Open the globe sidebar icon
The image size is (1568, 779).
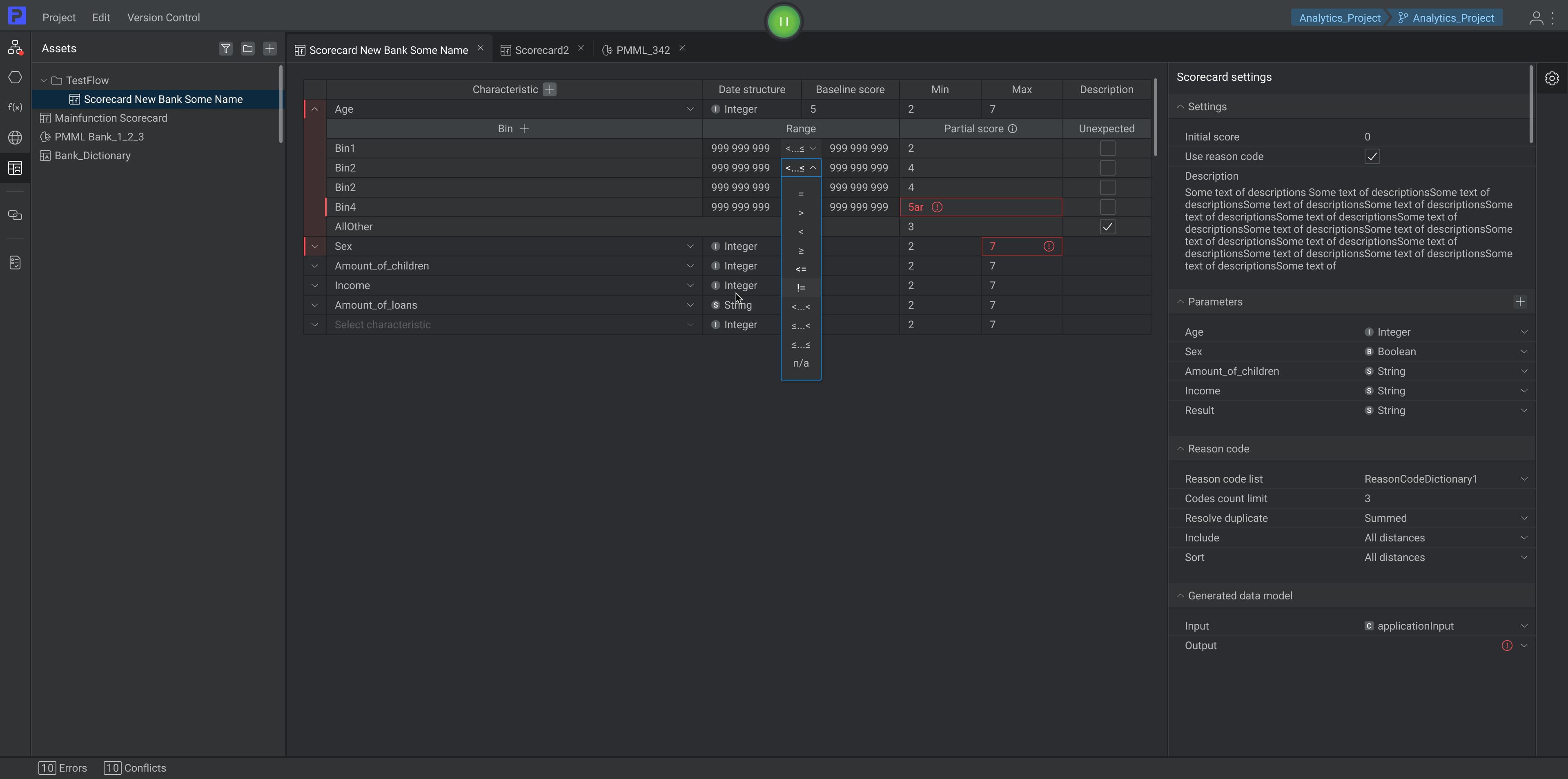15,138
